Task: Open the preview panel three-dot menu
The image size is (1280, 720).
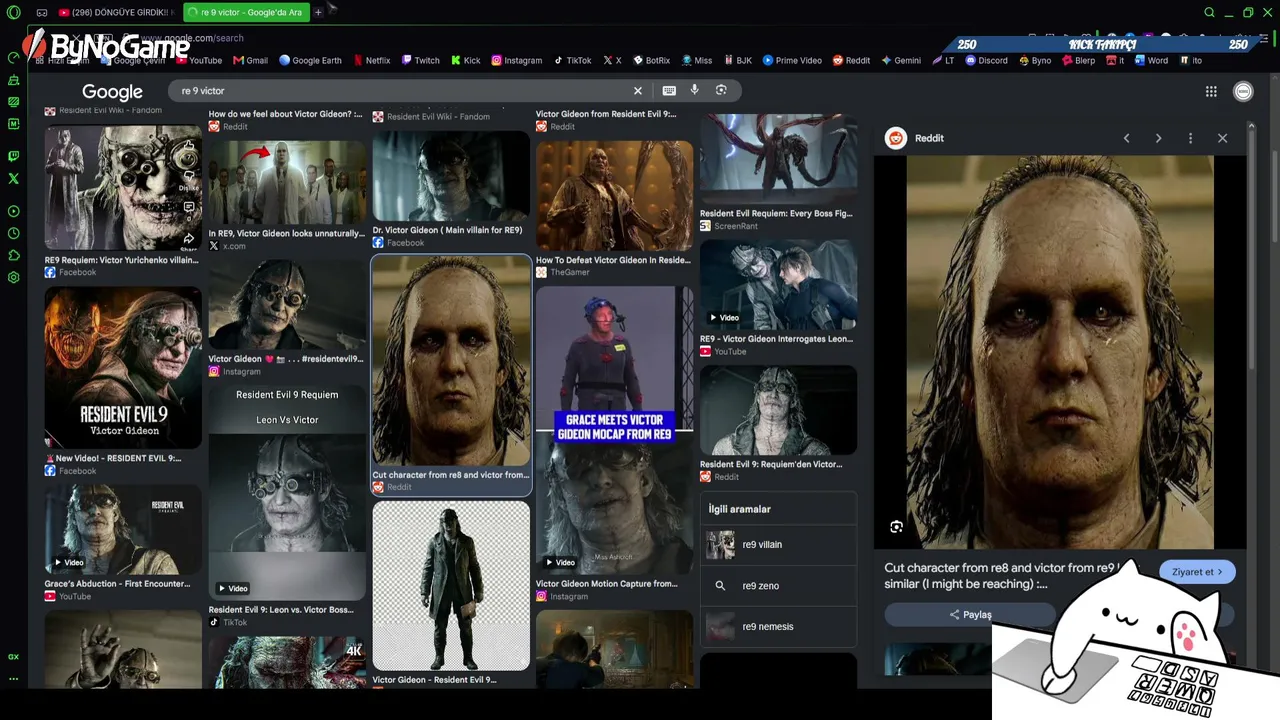Action: pos(1190,138)
